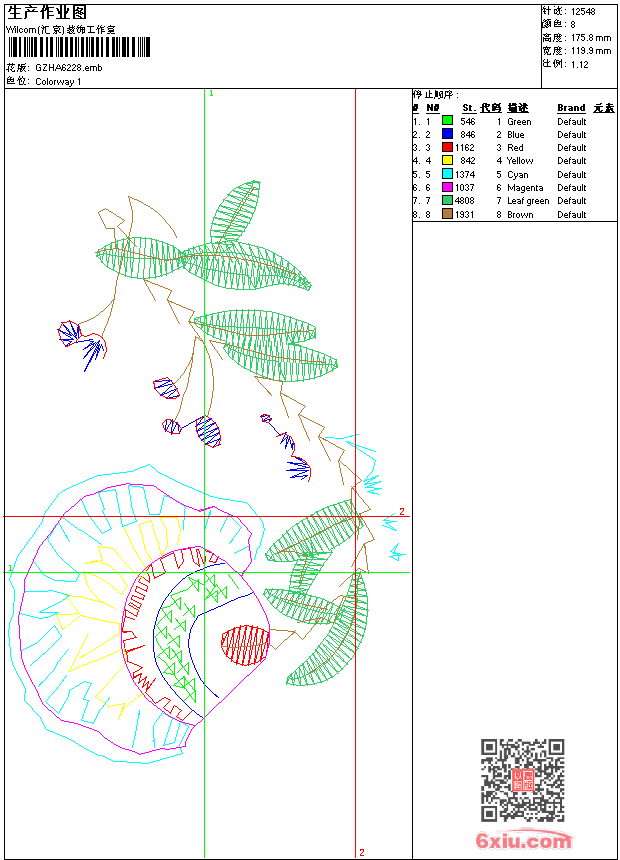Click the QR code image
This screenshot has width=620, height=860.
pyautogui.click(x=523, y=780)
